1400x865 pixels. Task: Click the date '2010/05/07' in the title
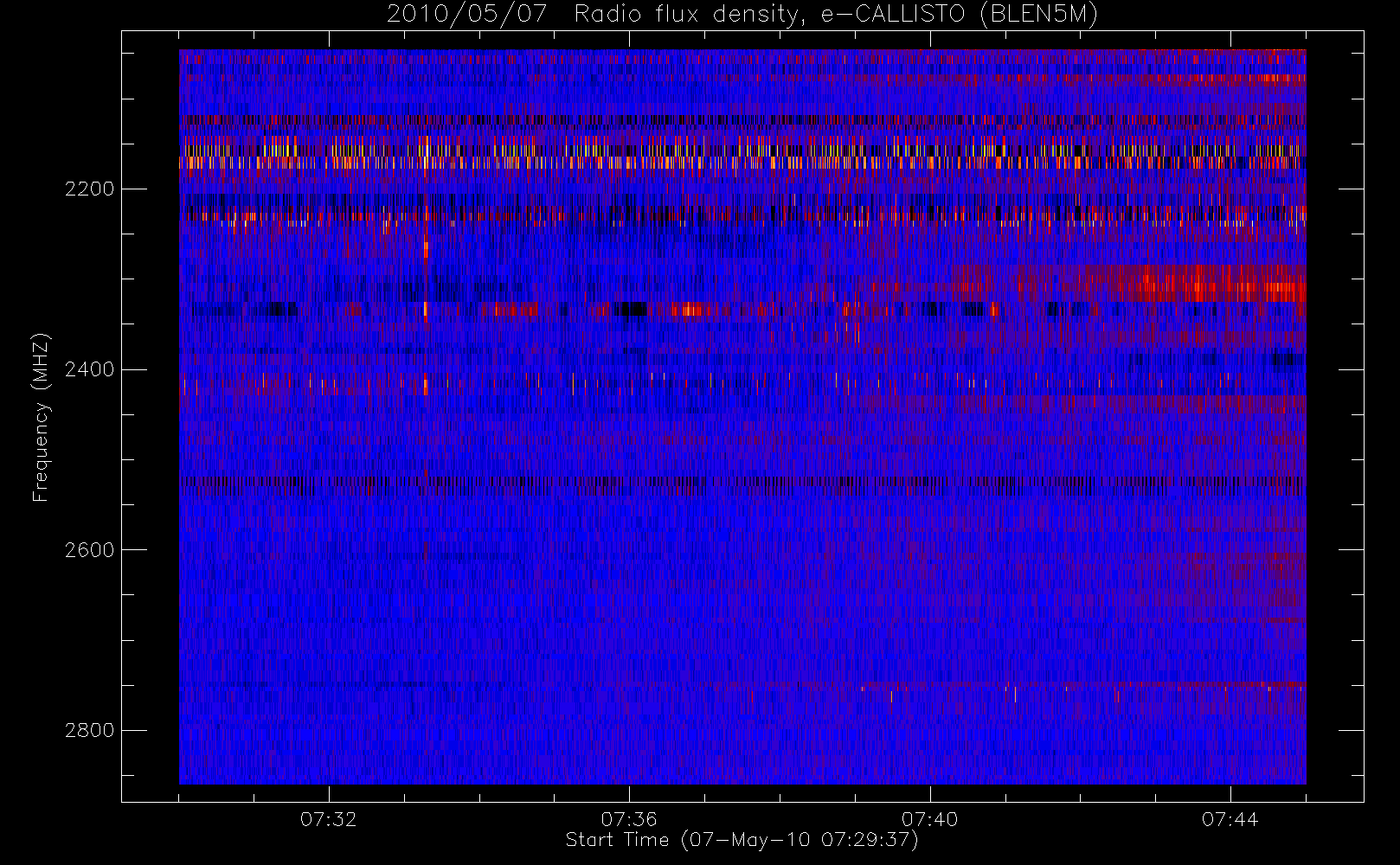click(467, 15)
